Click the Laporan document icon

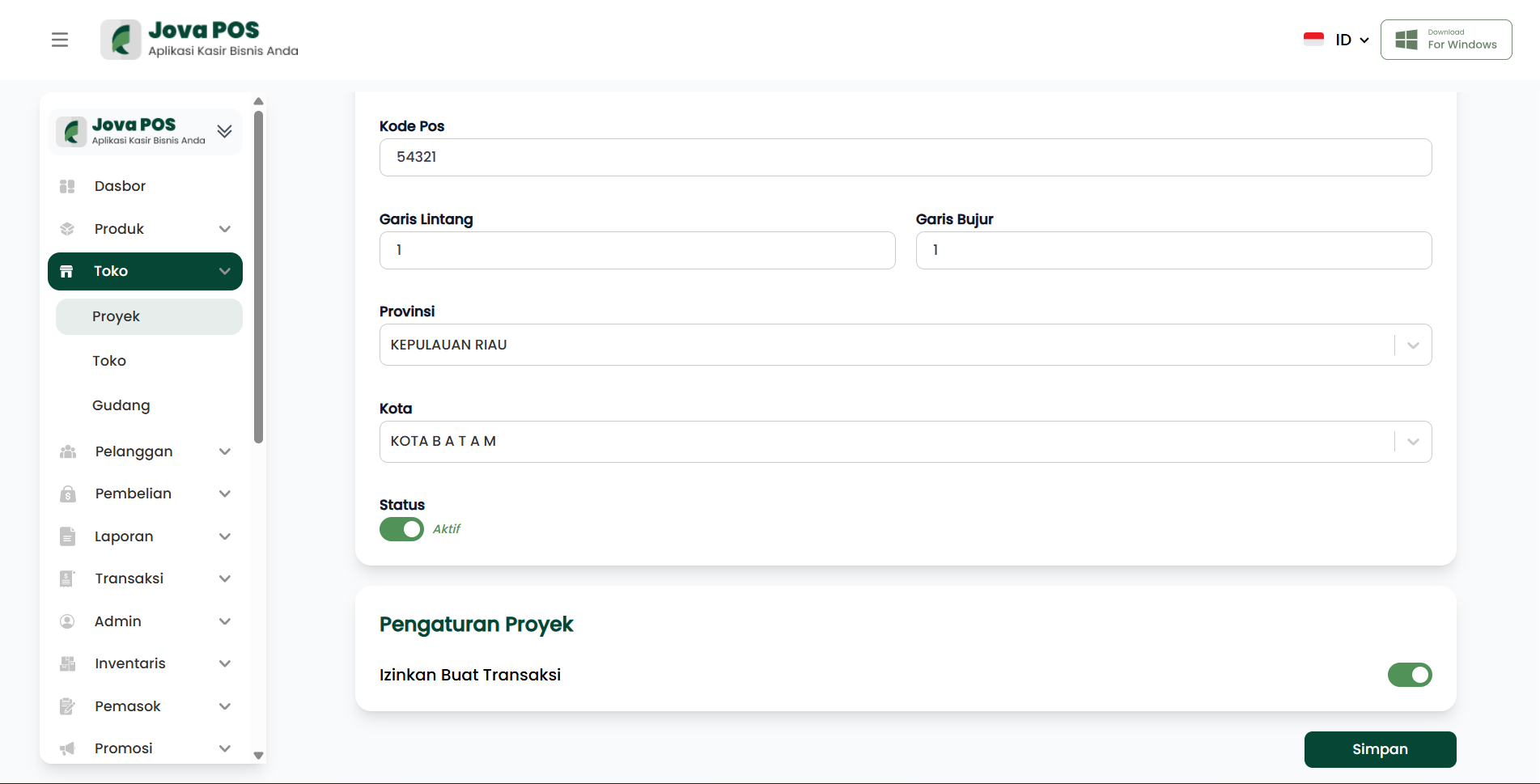click(67, 536)
